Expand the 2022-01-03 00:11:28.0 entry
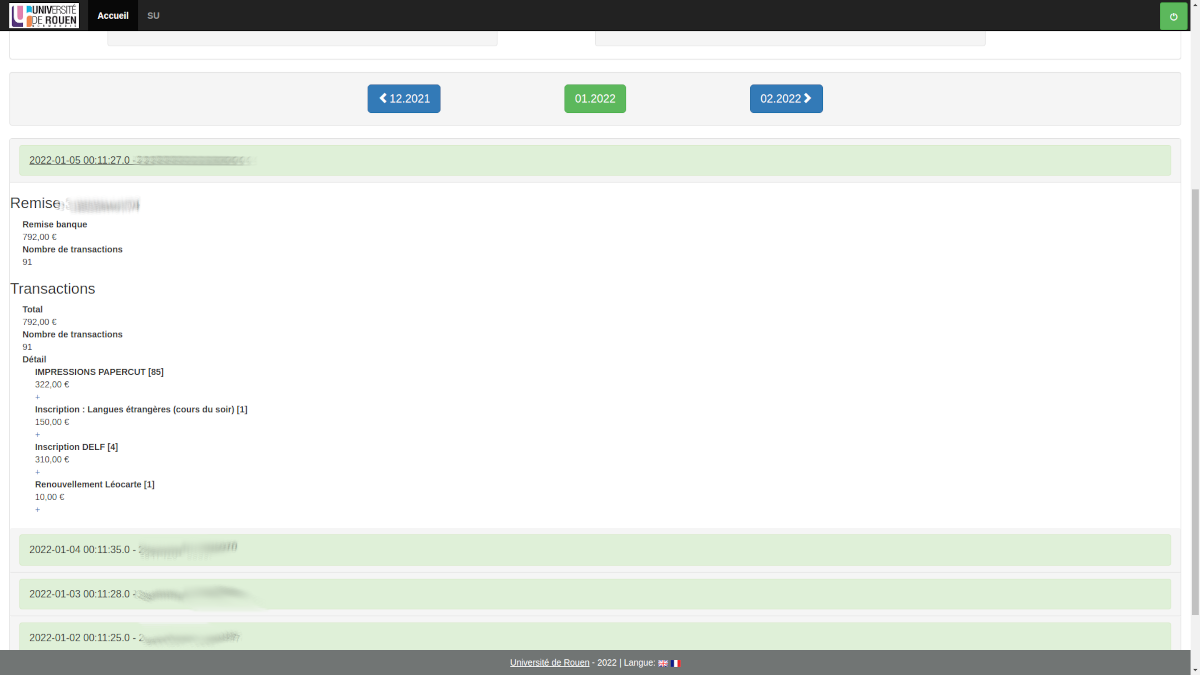Screen dimensions: 1200x675 (79, 594)
